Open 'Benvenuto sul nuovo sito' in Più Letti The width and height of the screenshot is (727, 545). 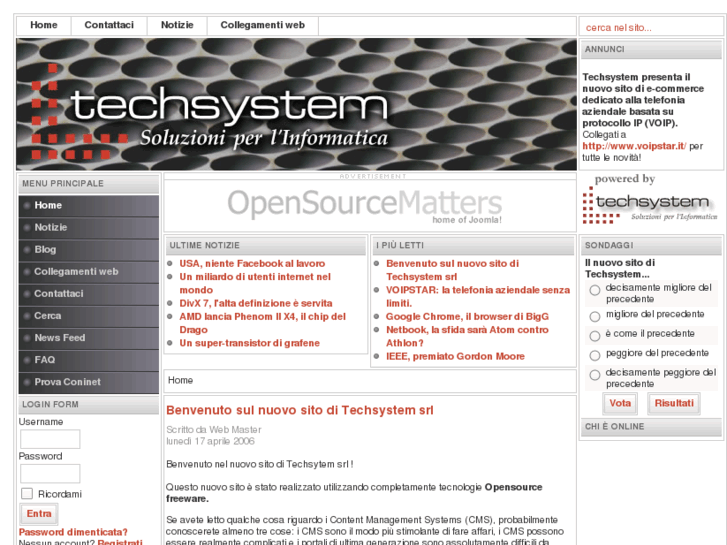(453, 270)
